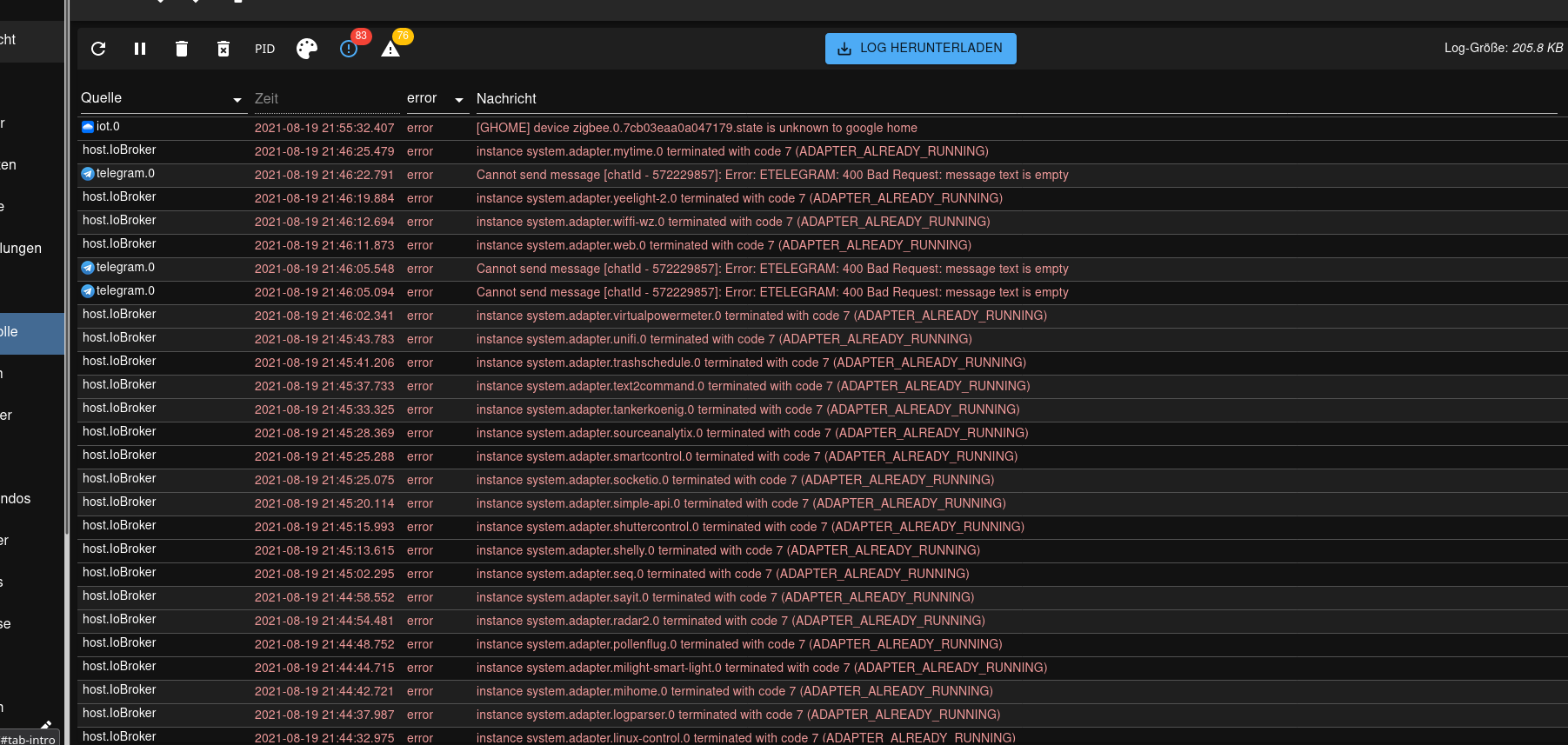Click timestamp 2021-08-19 21:45:25.075

pos(324,480)
